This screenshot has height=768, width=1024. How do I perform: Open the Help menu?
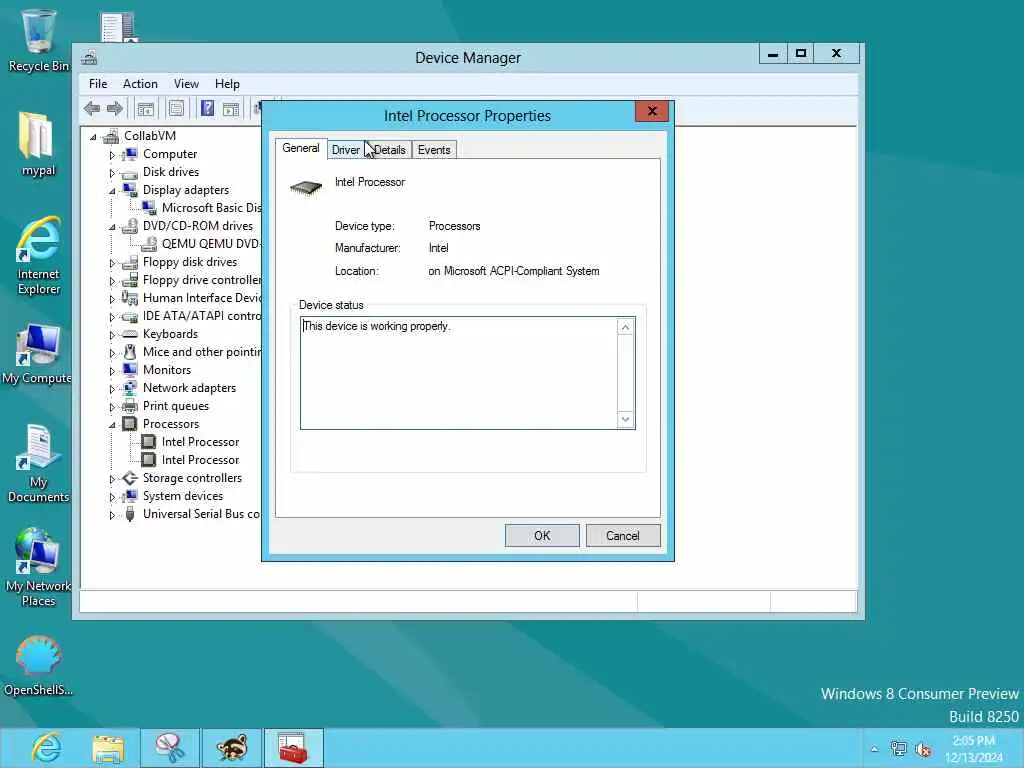click(227, 84)
